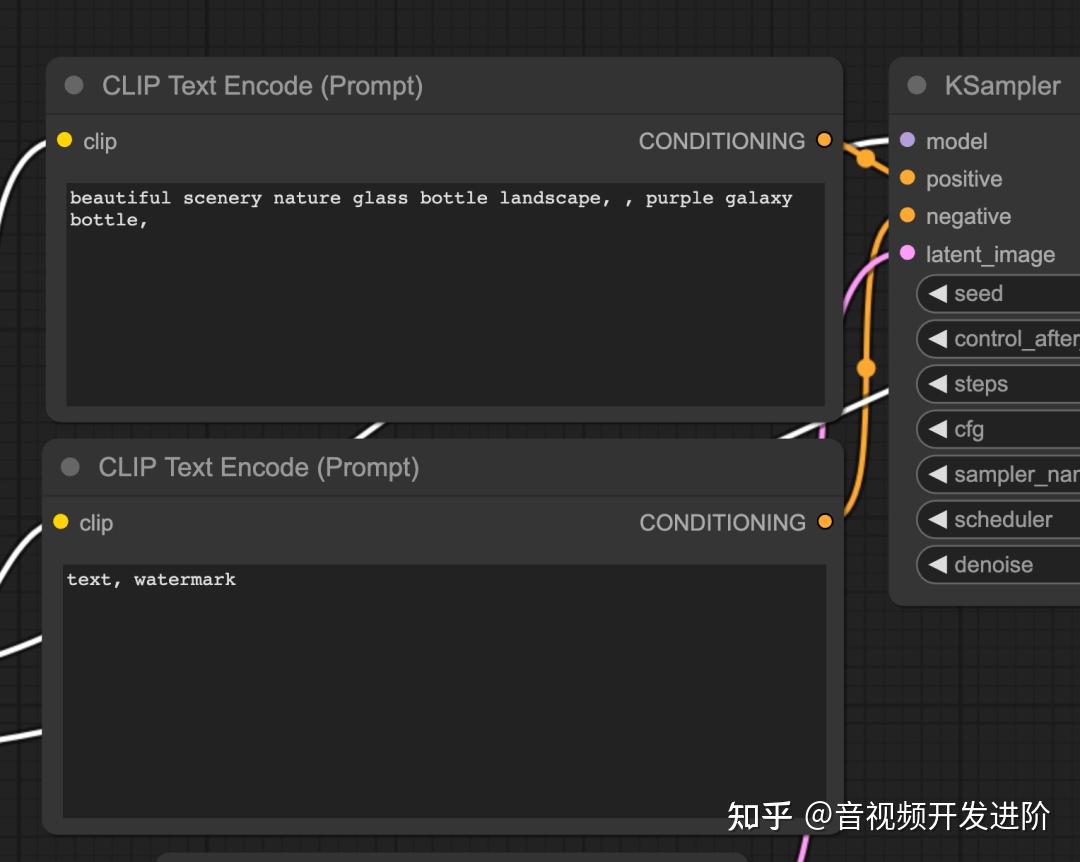Image resolution: width=1080 pixels, height=862 pixels.
Task: Click the clip input port on the positive prompt node
Action: (x=64, y=141)
